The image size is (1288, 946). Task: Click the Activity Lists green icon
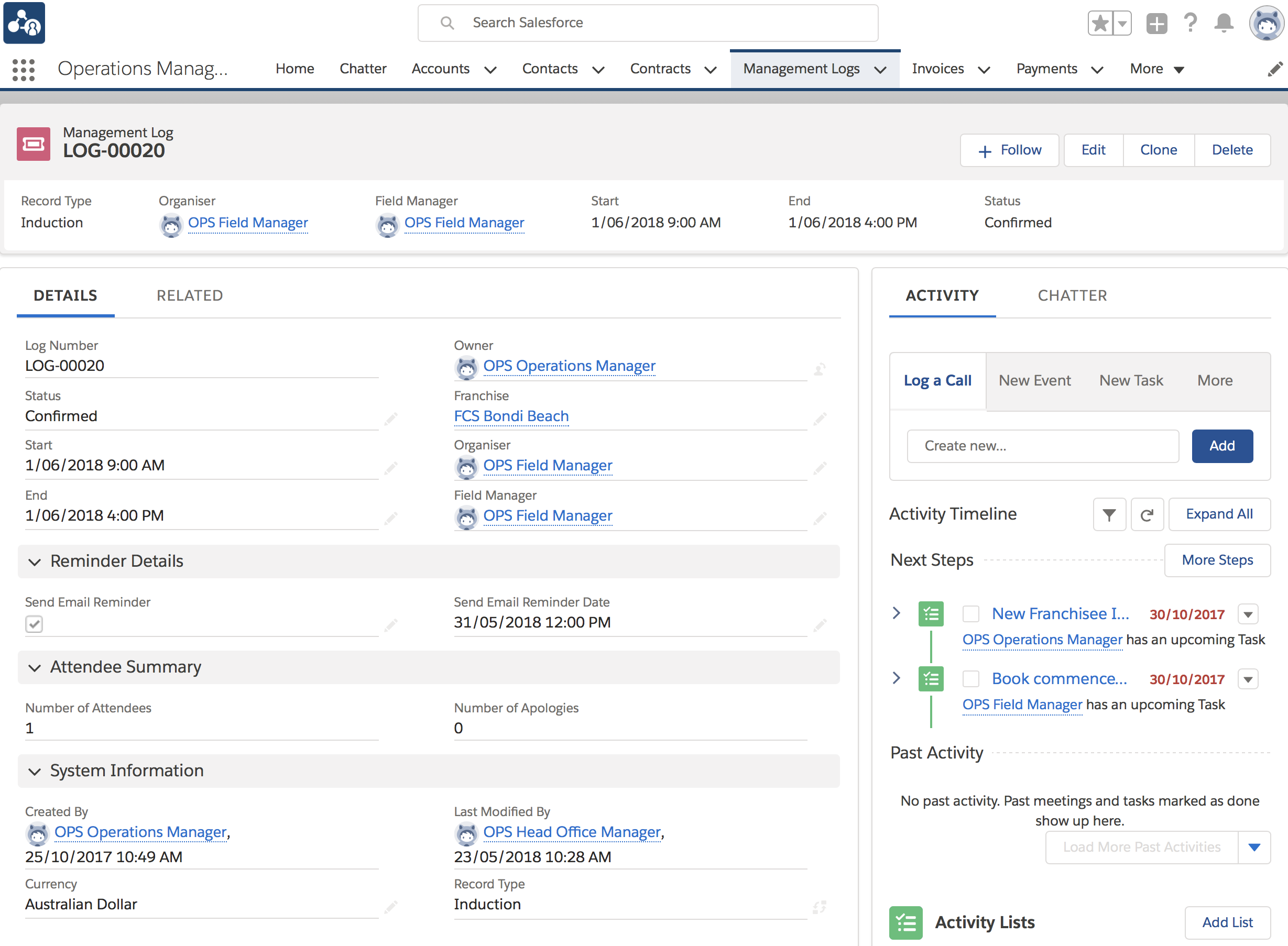tap(905, 922)
